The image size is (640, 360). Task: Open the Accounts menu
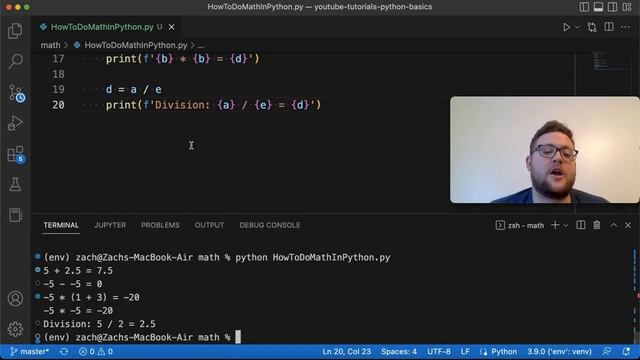[x=15, y=299]
